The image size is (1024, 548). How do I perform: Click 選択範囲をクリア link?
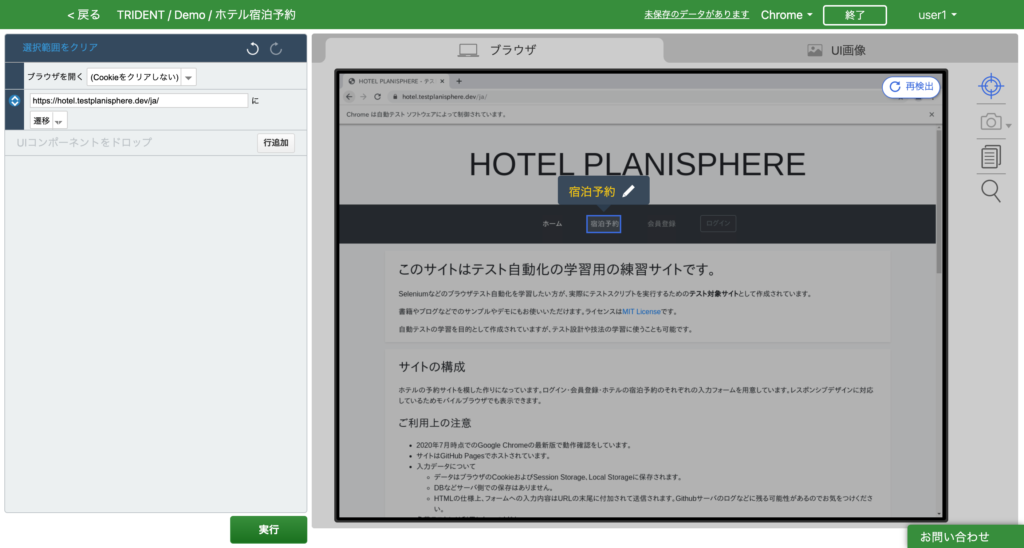[60, 48]
